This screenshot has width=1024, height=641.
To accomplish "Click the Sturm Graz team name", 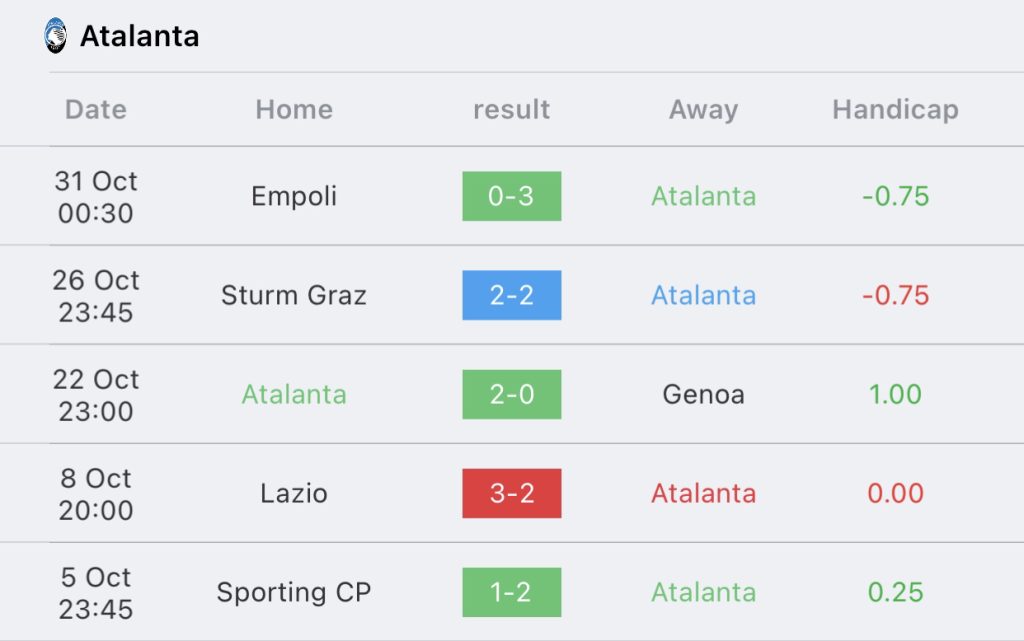I will click(x=294, y=295).
